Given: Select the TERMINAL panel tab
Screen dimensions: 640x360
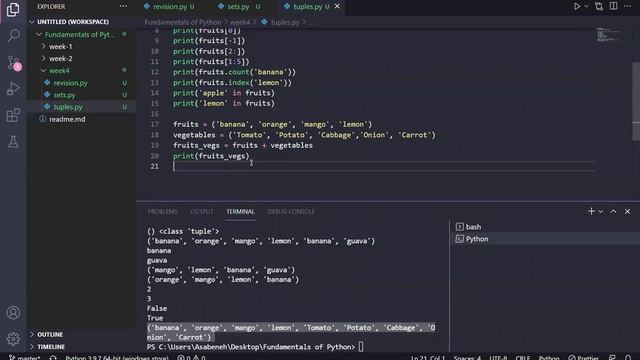Looking at the screenshot, I should [x=240, y=211].
